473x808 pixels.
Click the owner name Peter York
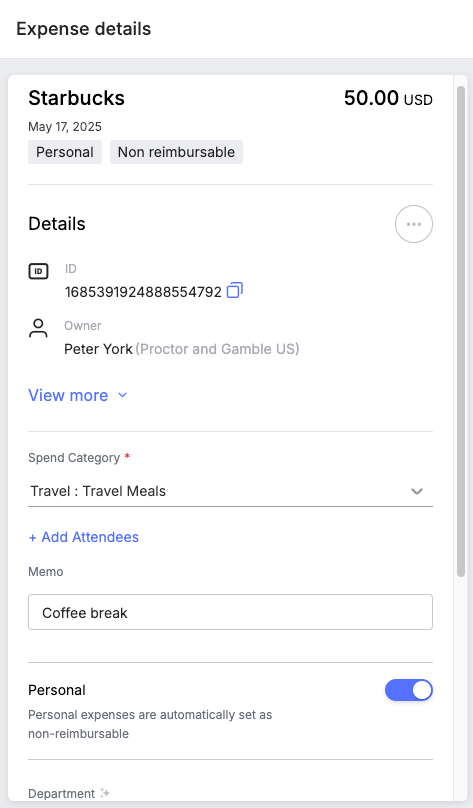click(x=98, y=349)
